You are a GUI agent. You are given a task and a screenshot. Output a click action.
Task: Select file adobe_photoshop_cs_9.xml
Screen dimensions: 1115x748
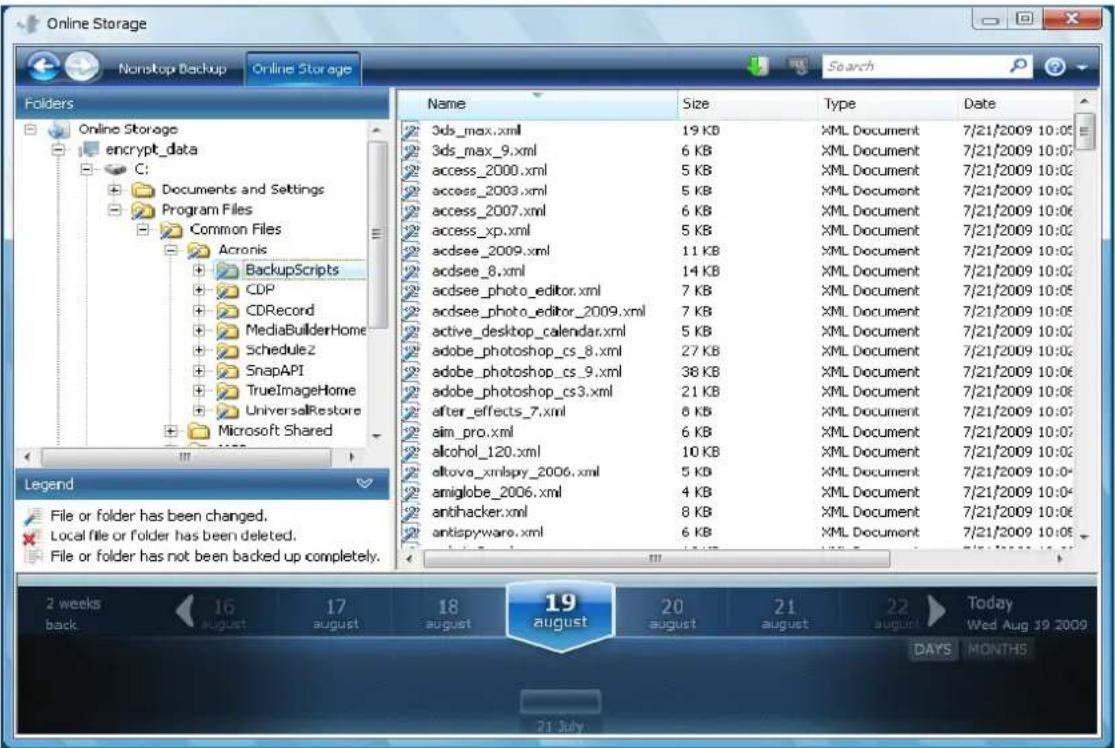(x=527, y=372)
